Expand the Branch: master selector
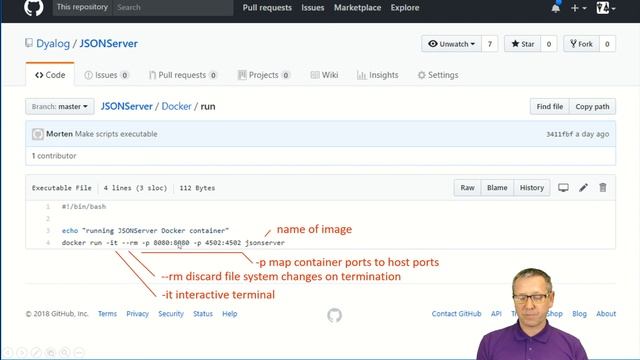640x360 pixels. pos(60,107)
